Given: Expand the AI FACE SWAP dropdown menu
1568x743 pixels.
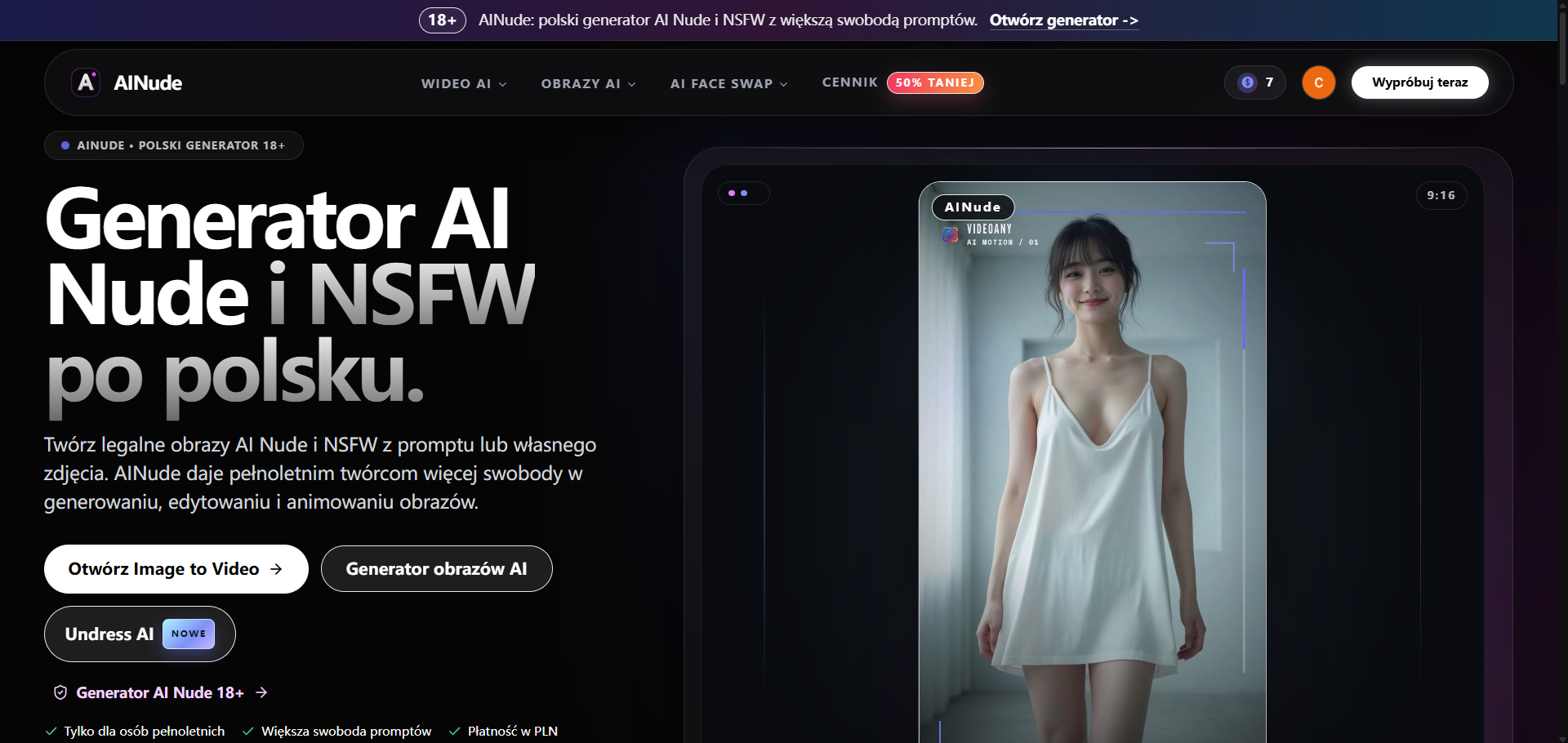Looking at the screenshot, I should 728,83.
